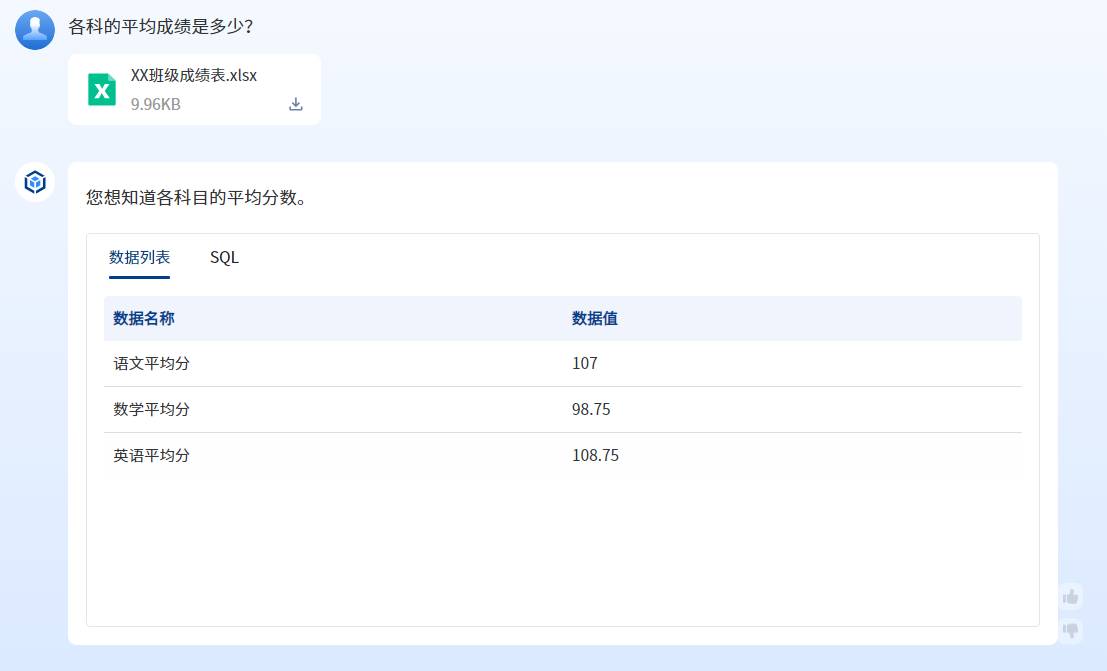Click the user avatar icon
Viewport: 1107px width, 671px height.
click(x=35, y=30)
